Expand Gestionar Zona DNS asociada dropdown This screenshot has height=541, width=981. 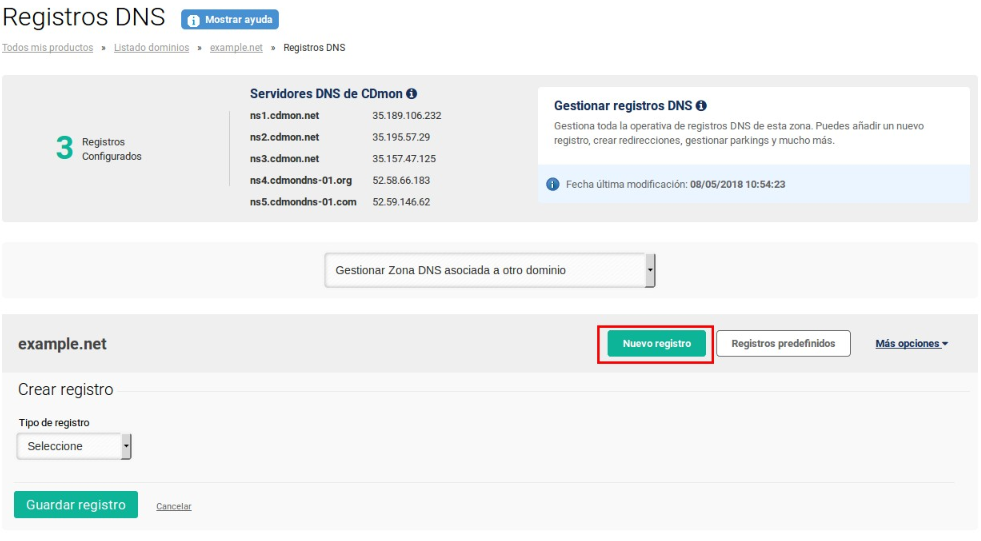[490, 270]
